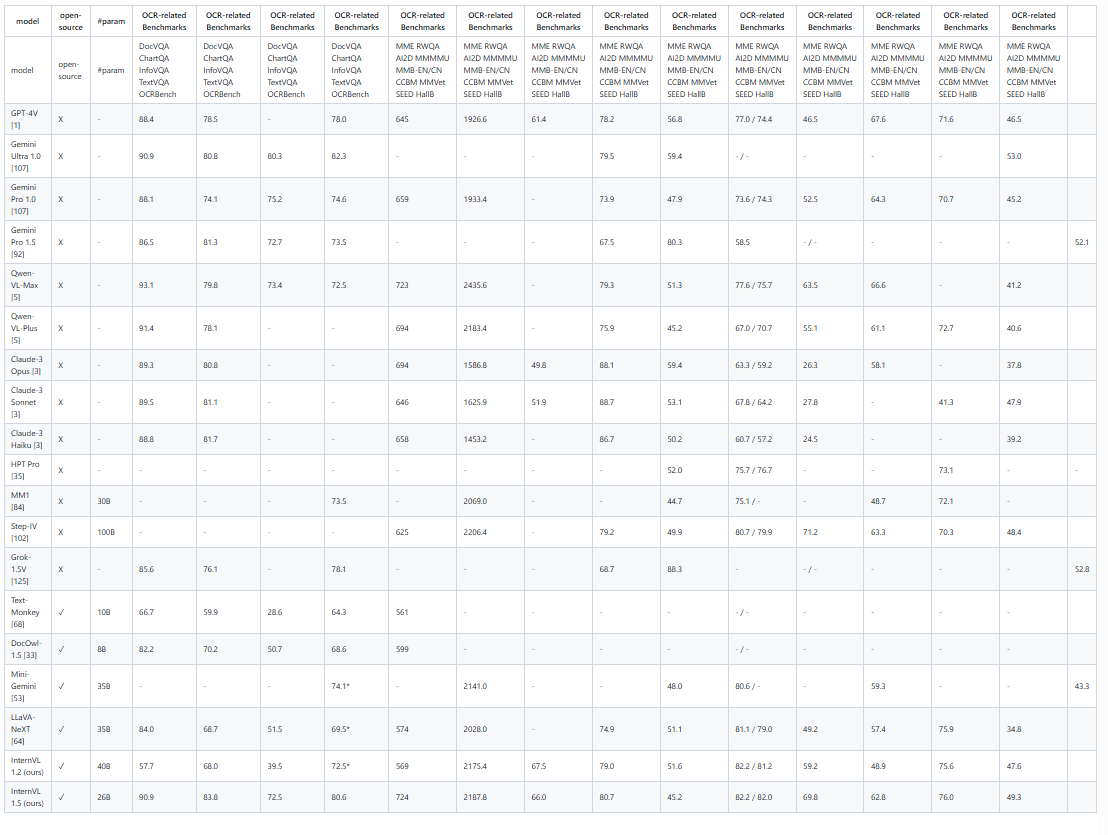Screen dimensions: 1108x835
Task: Select the 77.0 / 74.4 cell
Action: point(762,119)
